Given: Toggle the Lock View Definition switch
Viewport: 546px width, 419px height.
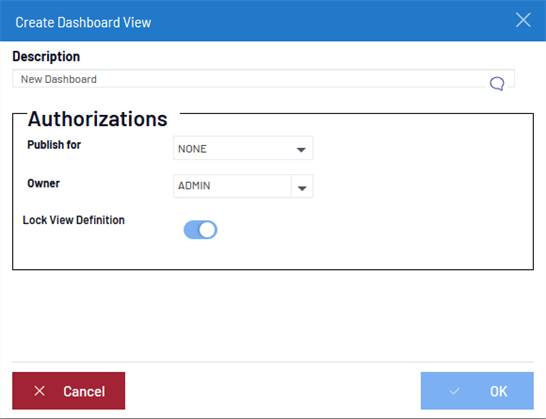Looking at the screenshot, I should point(200,230).
